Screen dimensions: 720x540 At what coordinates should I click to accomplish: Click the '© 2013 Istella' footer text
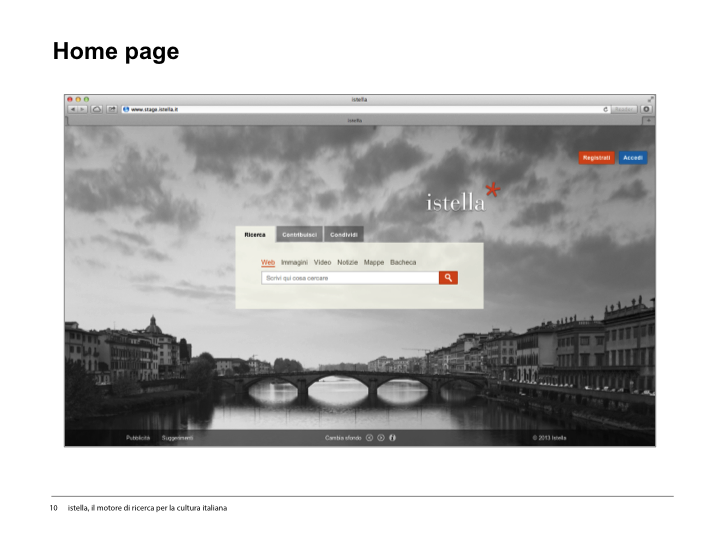(549, 438)
